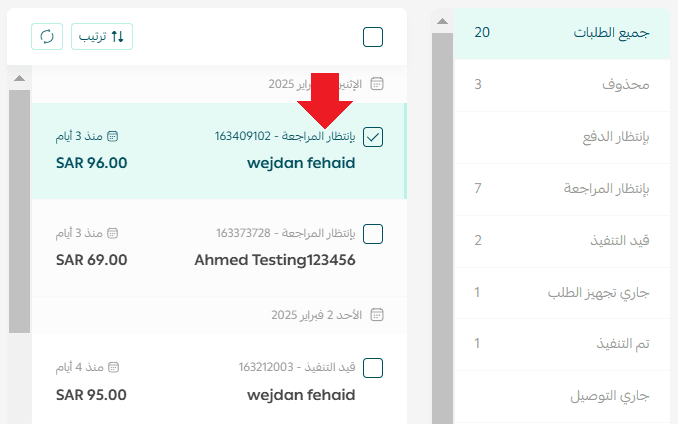The image size is (678, 424).
Task: Click calendar icon beside الأحد 2 فبراير 2025
Action: click(x=377, y=314)
